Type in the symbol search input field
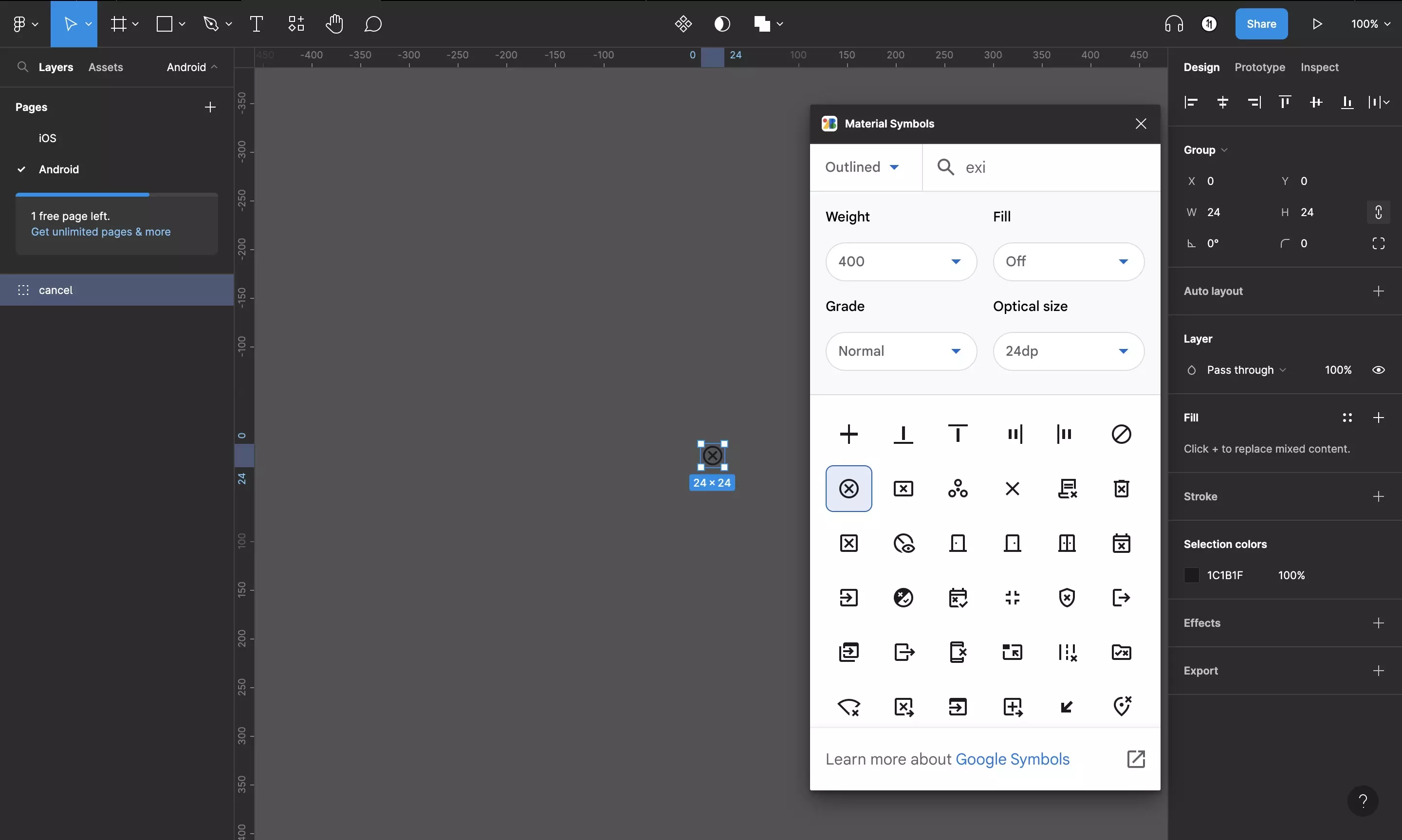Image resolution: width=1402 pixels, height=840 pixels. click(x=1040, y=167)
